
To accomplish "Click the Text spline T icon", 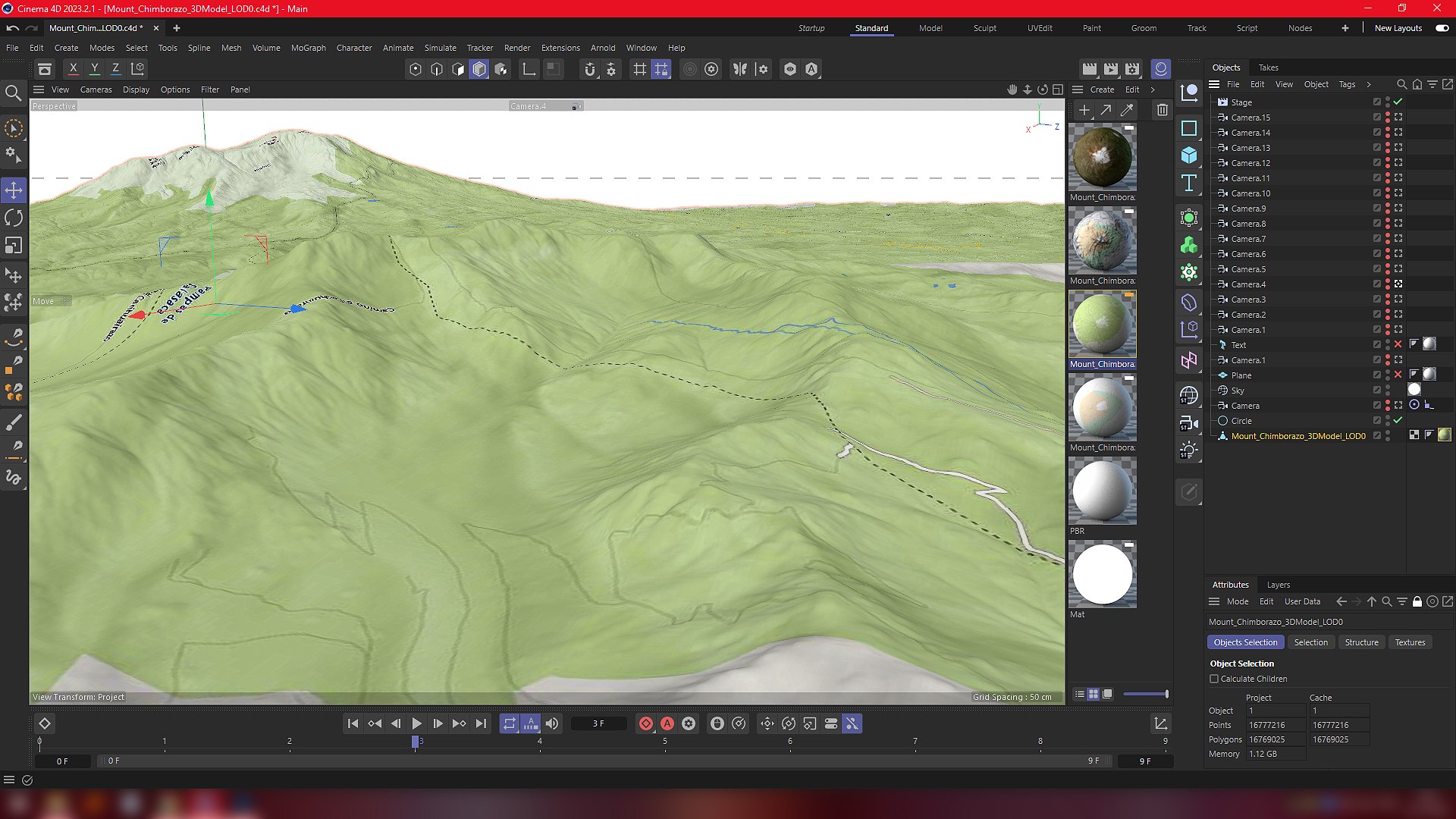I will [x=1189, y=183].
